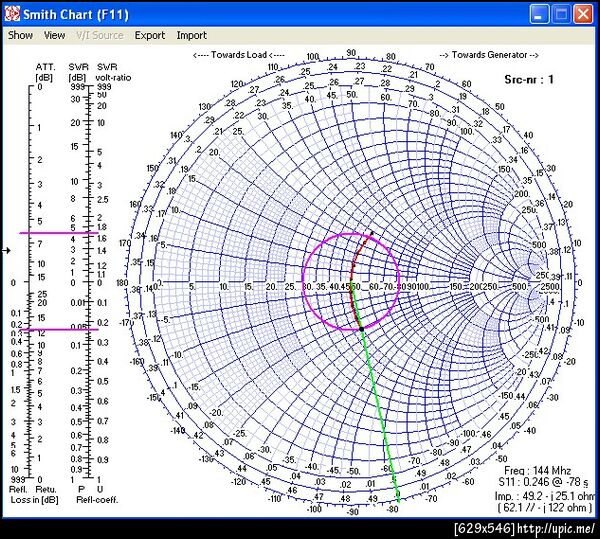Click the '[ 62.1 // - j 122 ohm ]' readout
The image size is (600, 539).
545,508
